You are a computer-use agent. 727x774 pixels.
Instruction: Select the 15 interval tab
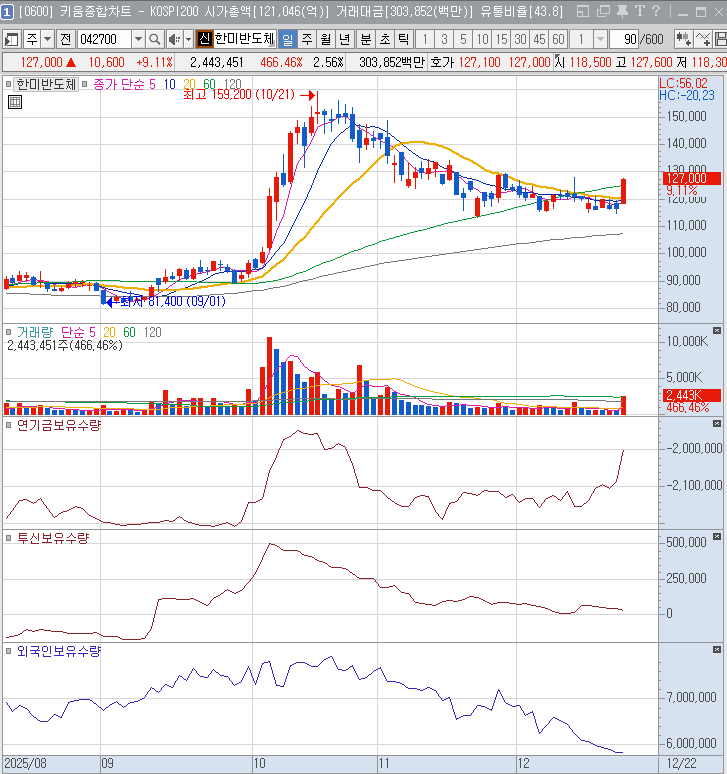(x=501, y=39)
